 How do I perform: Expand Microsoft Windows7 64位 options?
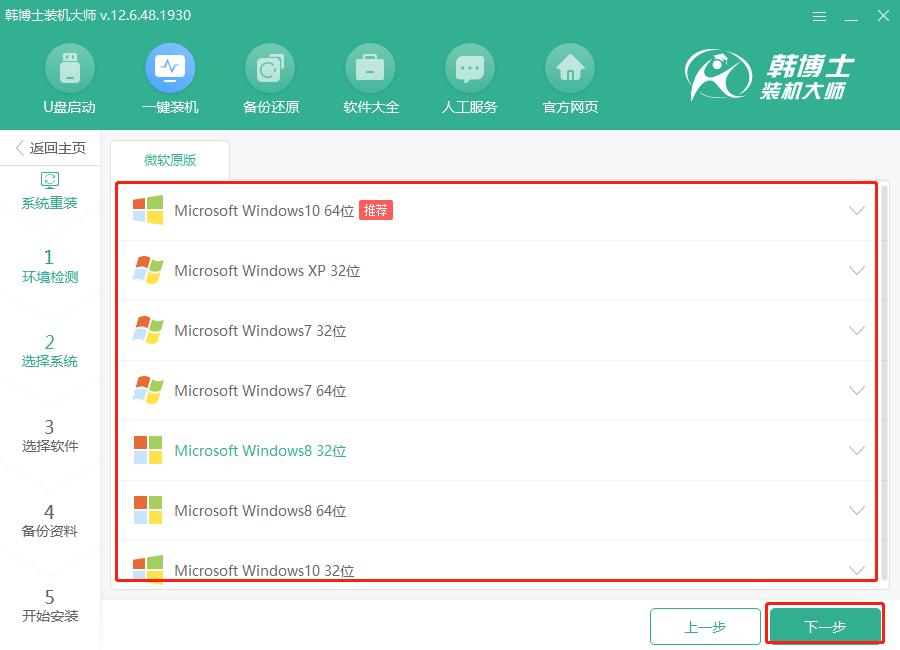856,391
